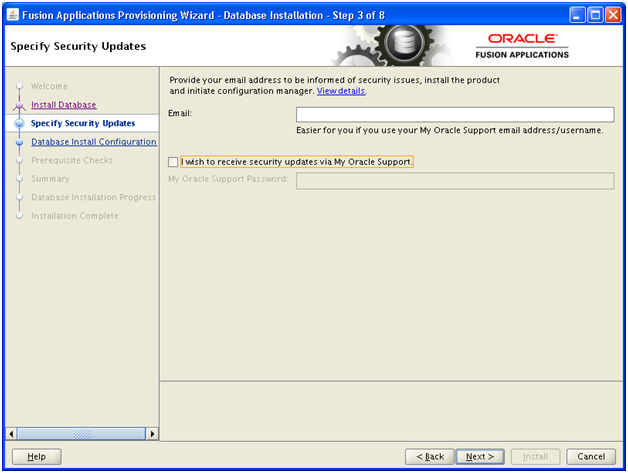Screen dimensions: 628x473
Task: Proceed with the Next button
Action: point(480,457)
